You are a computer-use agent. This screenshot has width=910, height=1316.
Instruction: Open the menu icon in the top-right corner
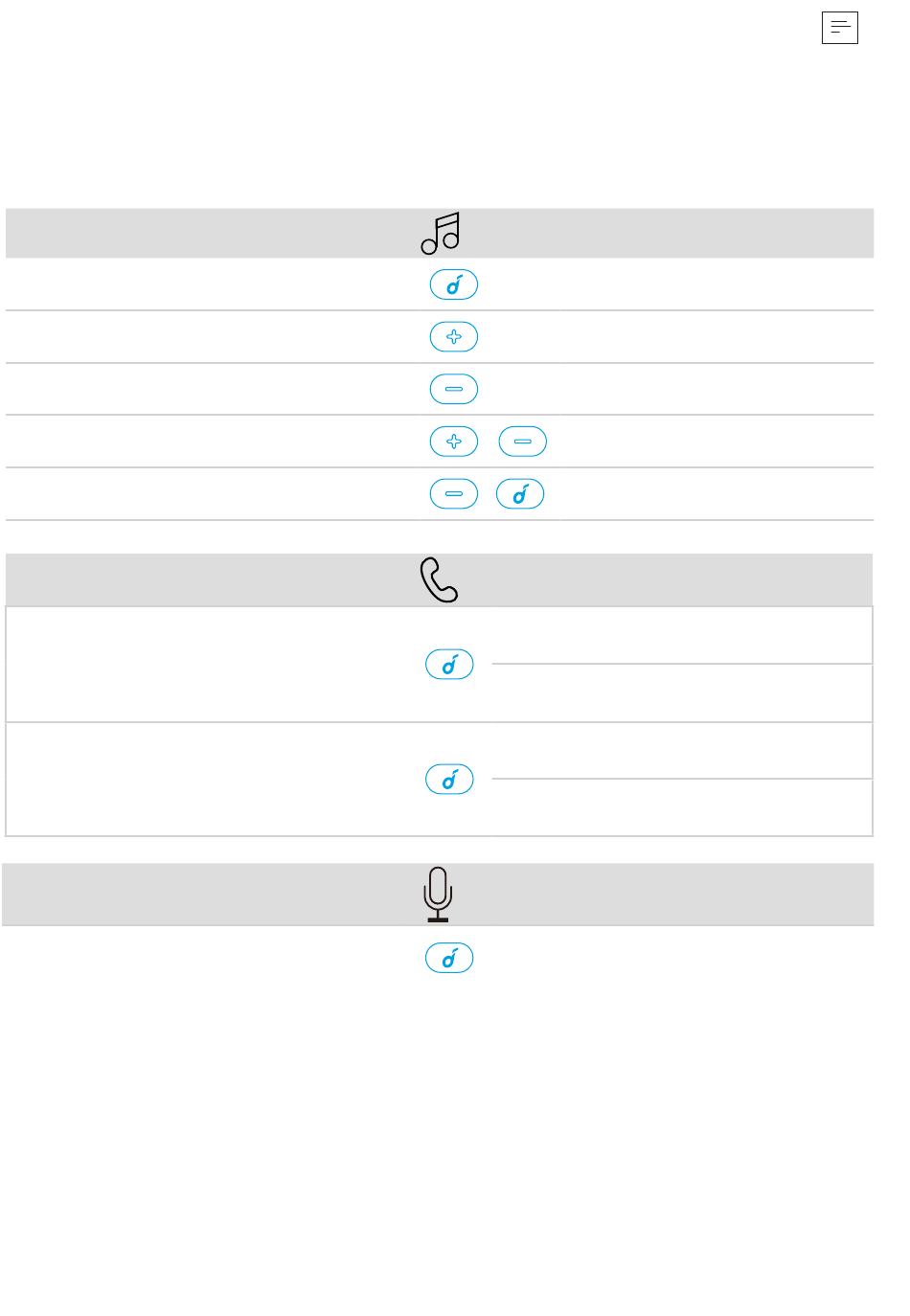(x=839, y=28)
